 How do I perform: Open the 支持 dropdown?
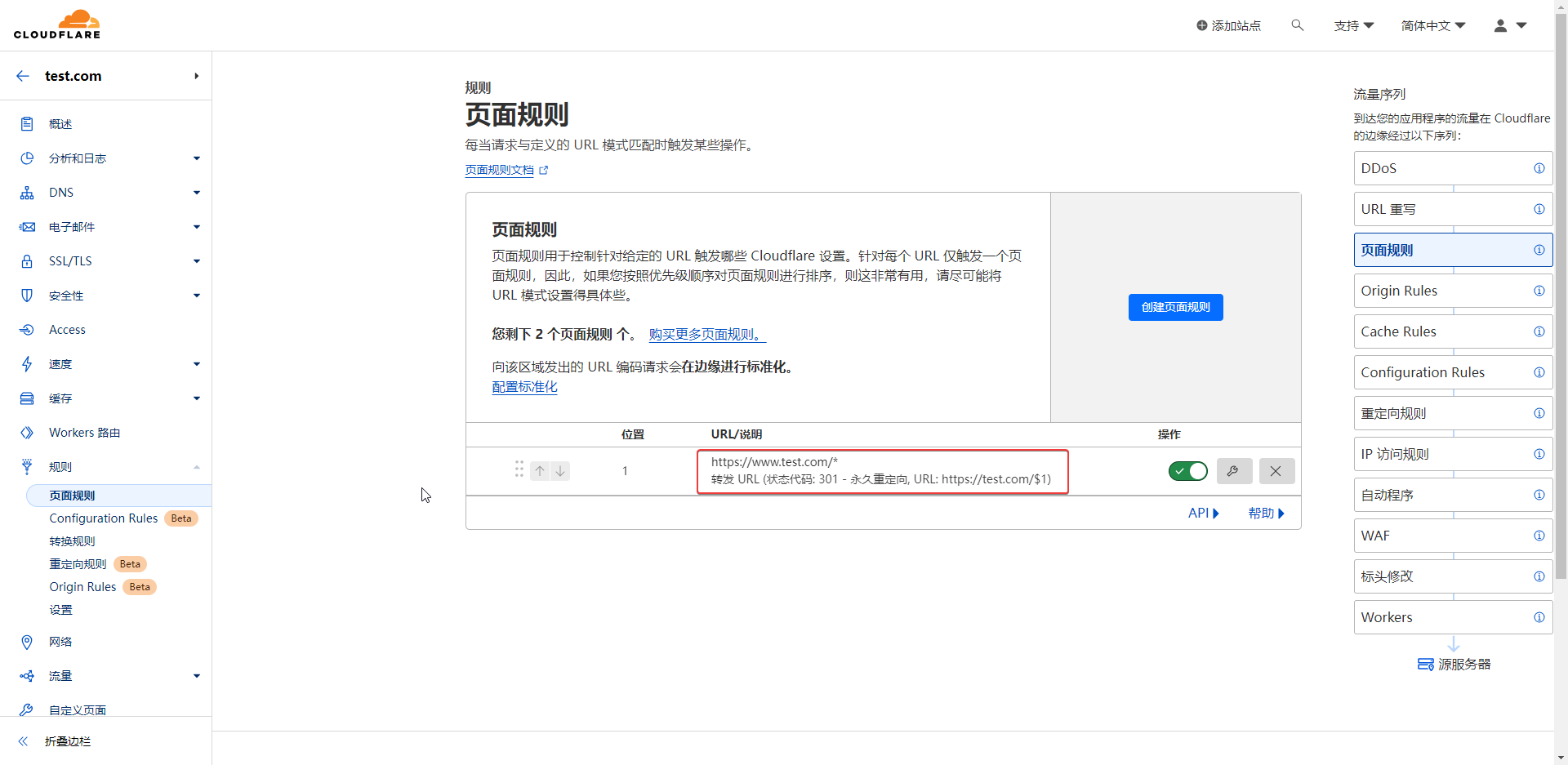pos(1353,25)
